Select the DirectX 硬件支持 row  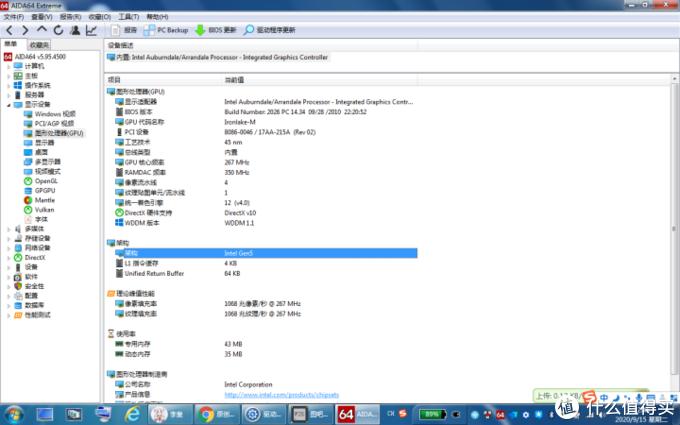tap(266, 213)
